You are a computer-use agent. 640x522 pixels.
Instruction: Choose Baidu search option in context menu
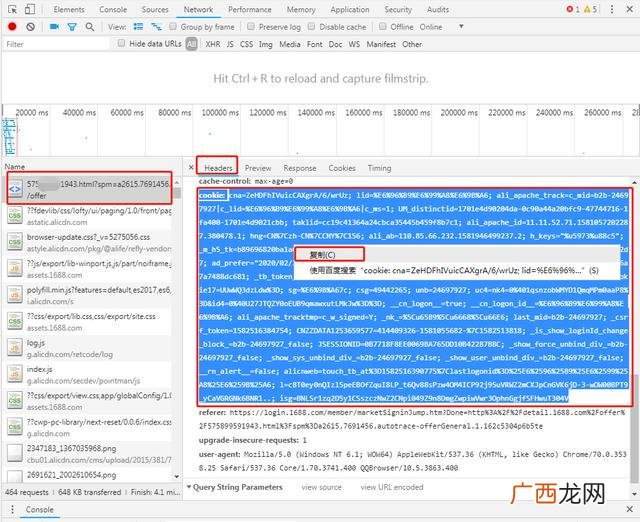pos(456,270)
